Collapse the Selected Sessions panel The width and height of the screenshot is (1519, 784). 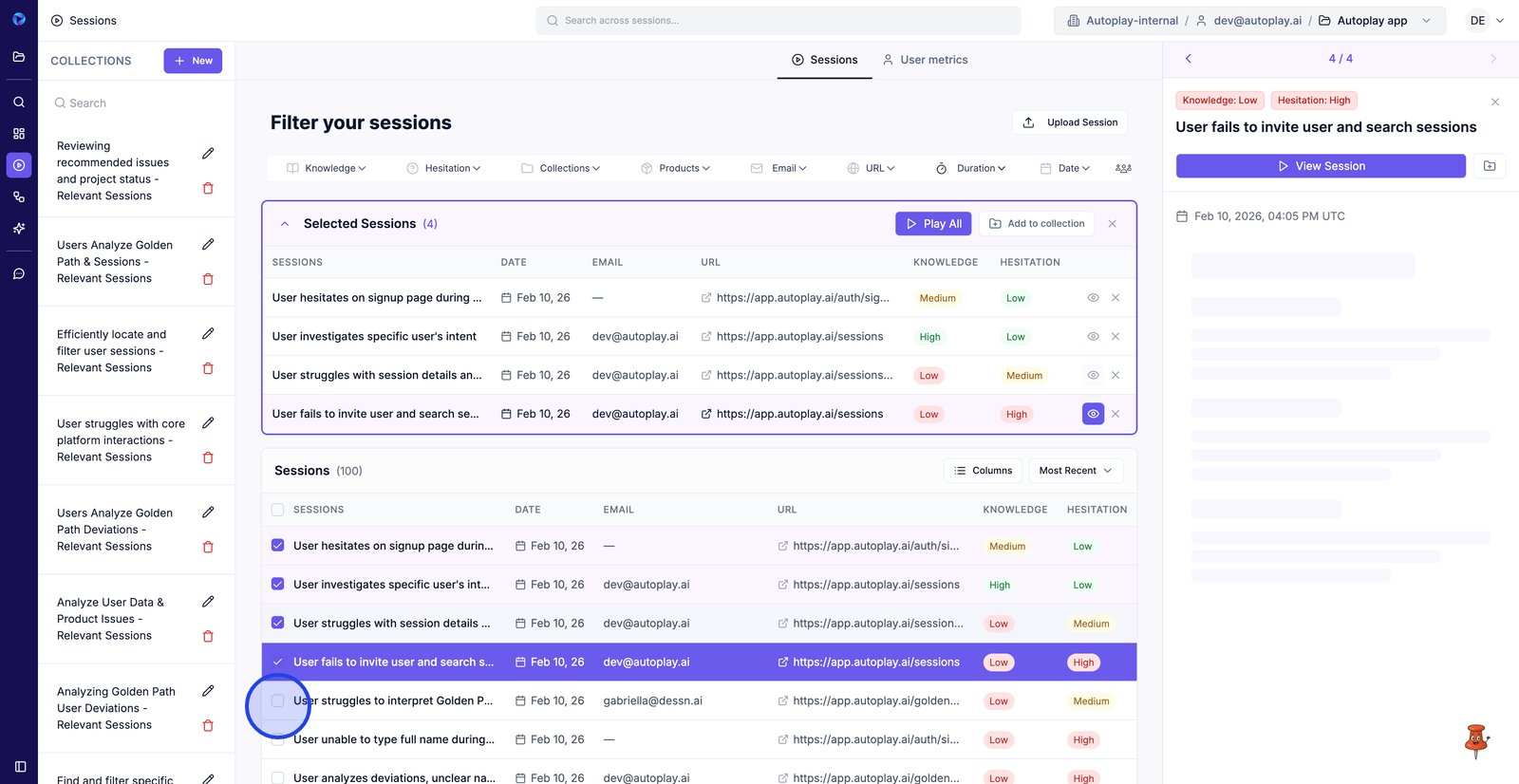click(x=285, y=224)
